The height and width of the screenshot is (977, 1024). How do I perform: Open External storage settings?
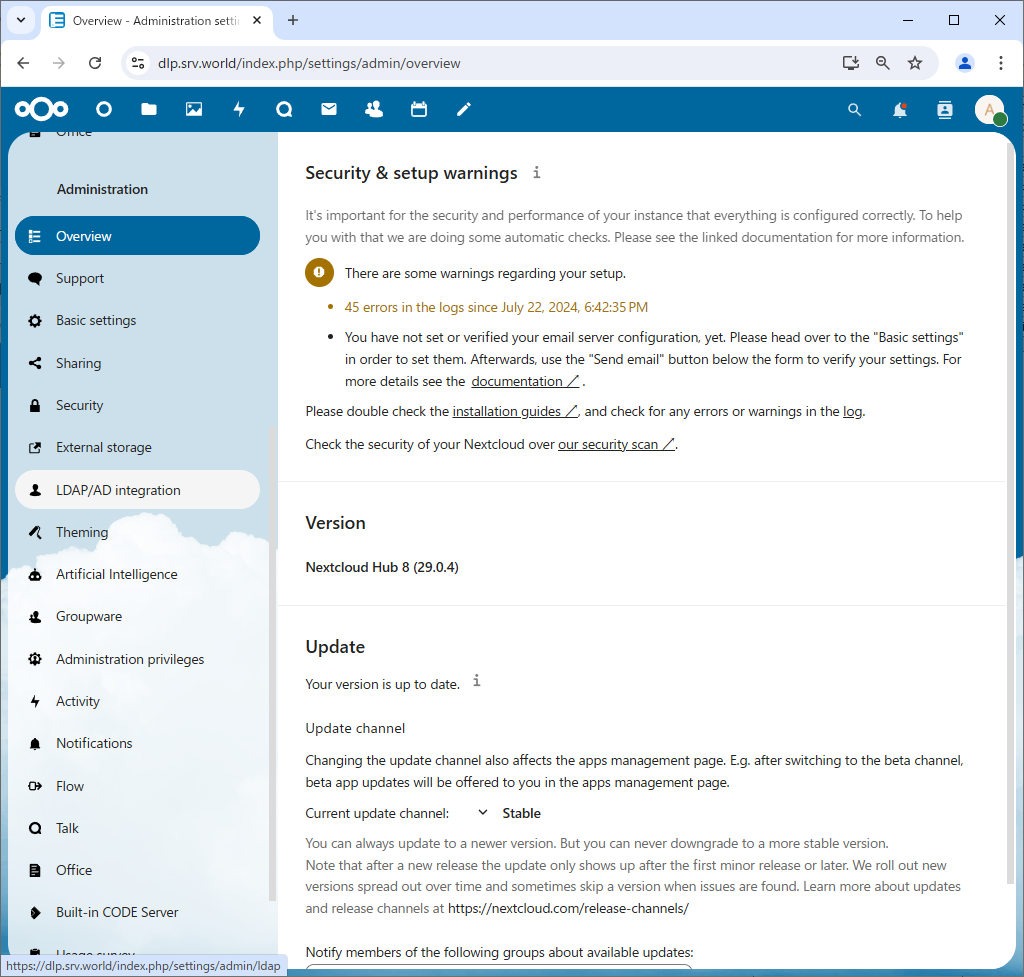point(137,447)
